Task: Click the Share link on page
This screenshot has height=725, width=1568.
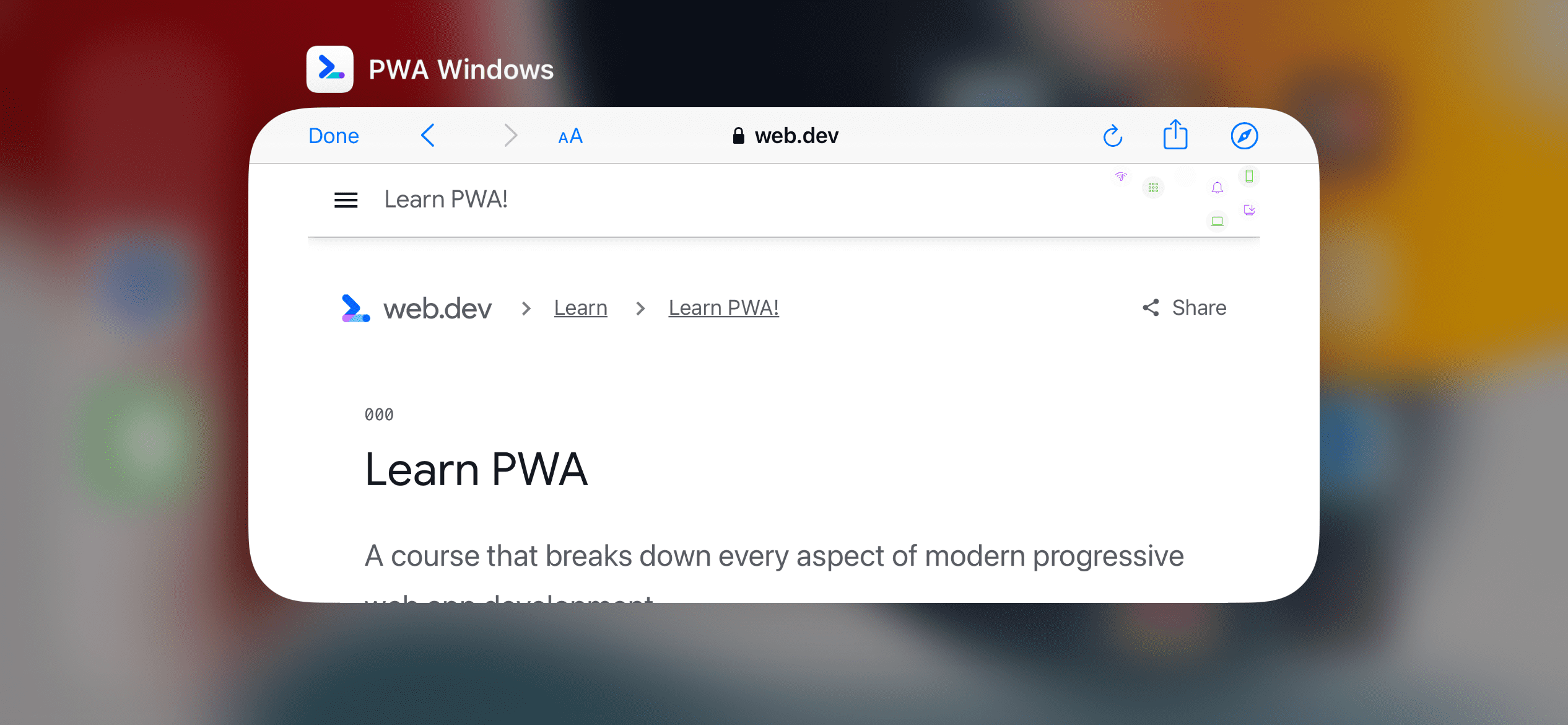Action: [x=1185, y=308]
